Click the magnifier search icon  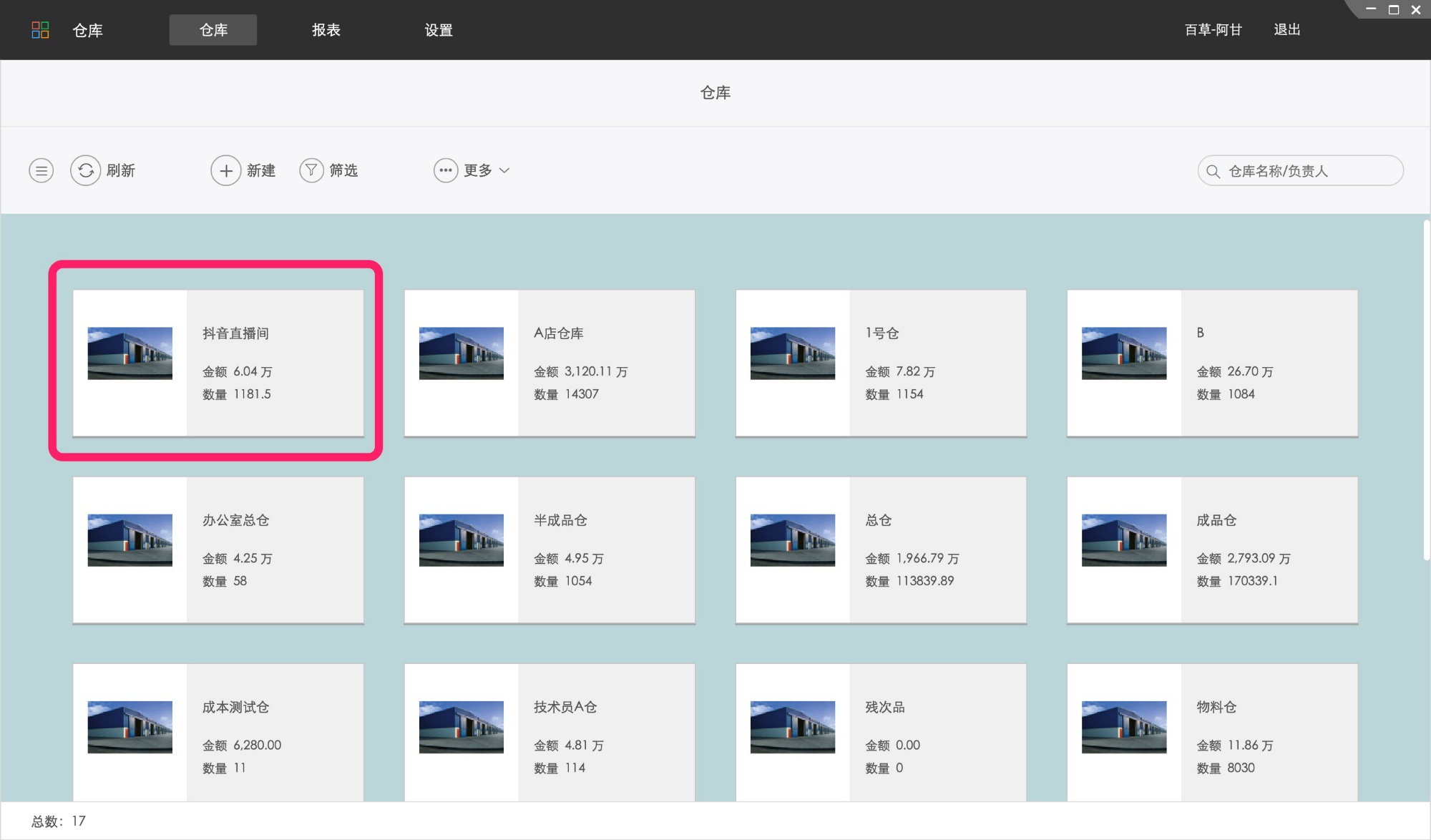pyautogui.click(x=1213, y=171)
